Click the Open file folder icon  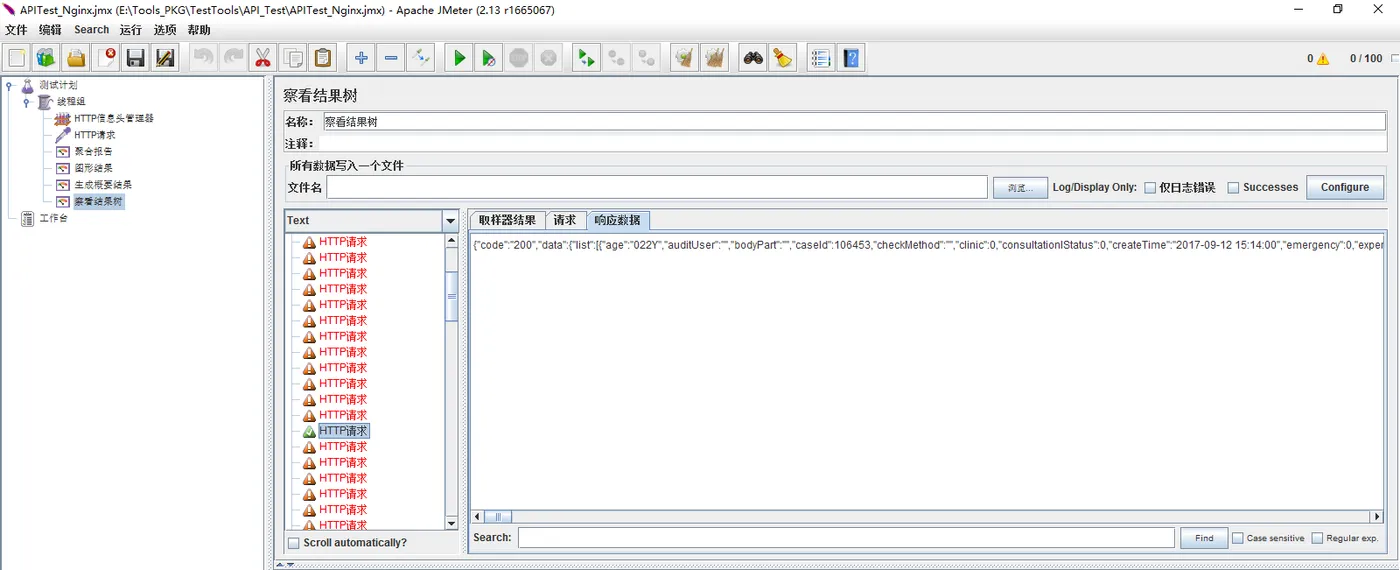pyautogui.click(x=76, y=58)
